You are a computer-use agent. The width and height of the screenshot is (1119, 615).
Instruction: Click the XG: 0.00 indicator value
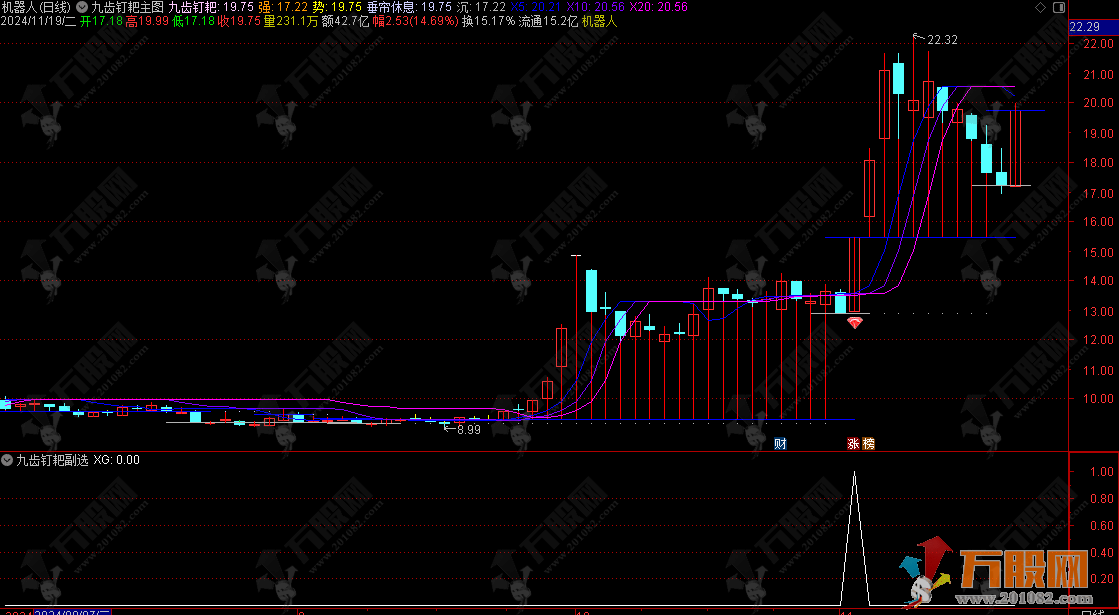[116, 460]
